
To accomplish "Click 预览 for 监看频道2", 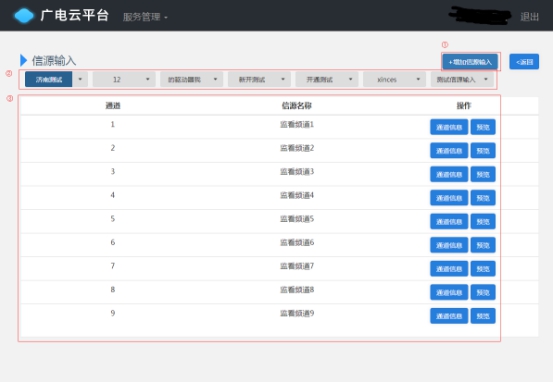I will click(483, 151).
